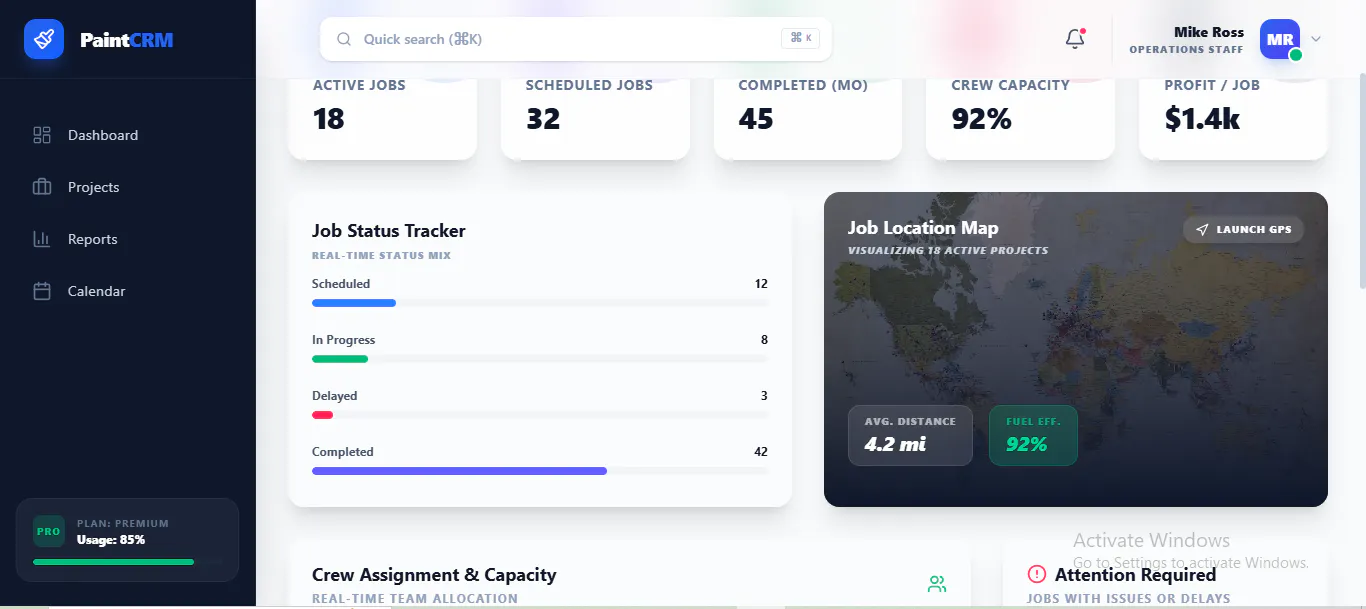Click the Real-Time Team Allocation subtitle

[x=415, y=598]
